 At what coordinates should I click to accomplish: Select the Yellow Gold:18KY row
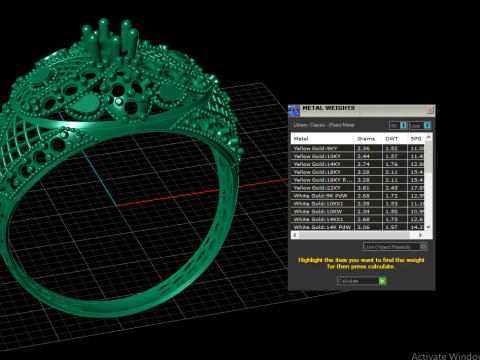[358, 172]
